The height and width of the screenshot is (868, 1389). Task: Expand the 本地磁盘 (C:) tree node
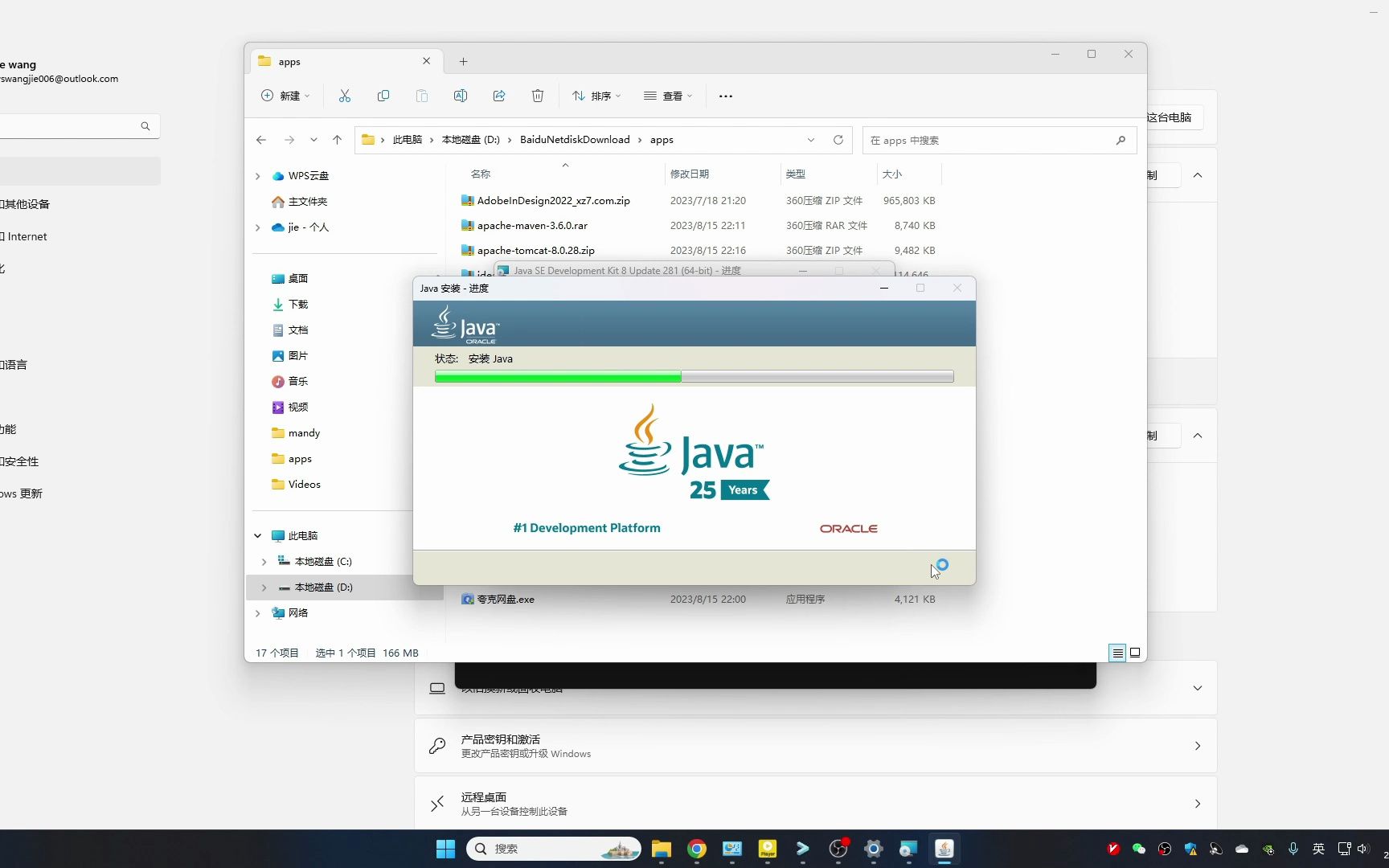(x=264, y=562)
